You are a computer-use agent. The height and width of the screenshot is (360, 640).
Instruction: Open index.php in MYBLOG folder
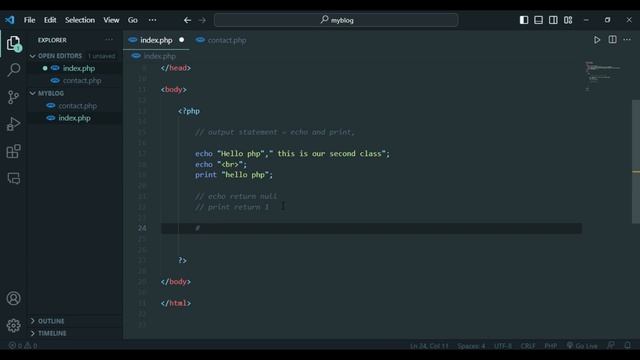point(74,118)
